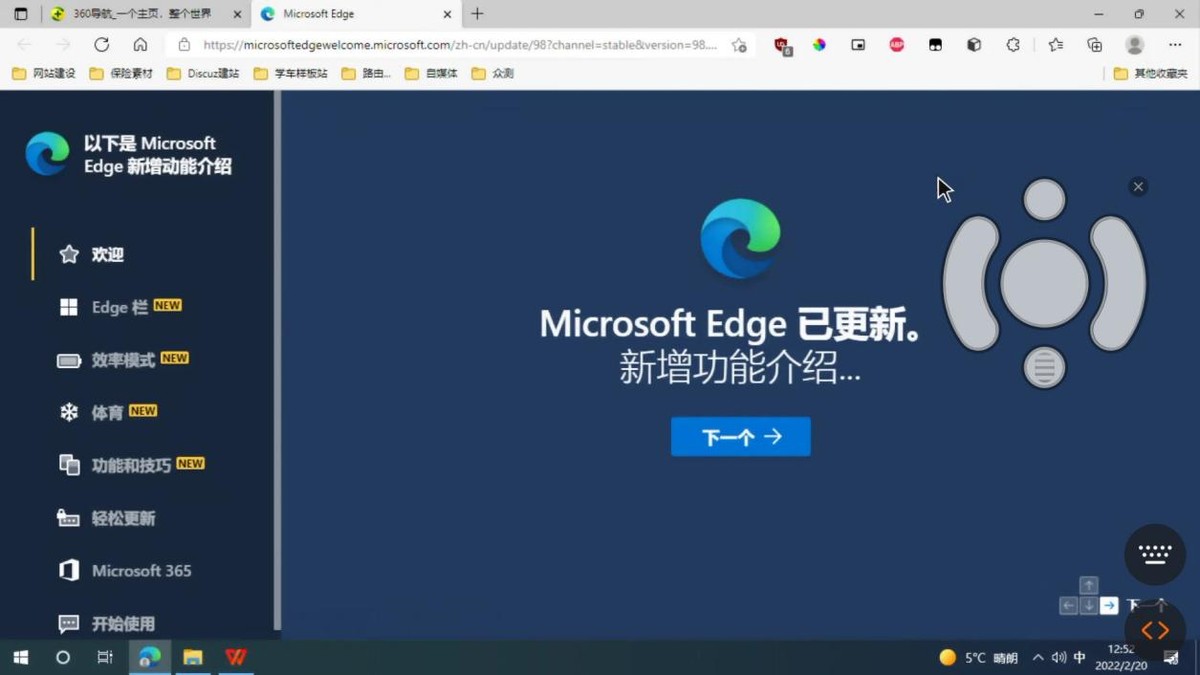1200x675 pixels.
Task: View site information lock icon
Action: click(184, 45)
